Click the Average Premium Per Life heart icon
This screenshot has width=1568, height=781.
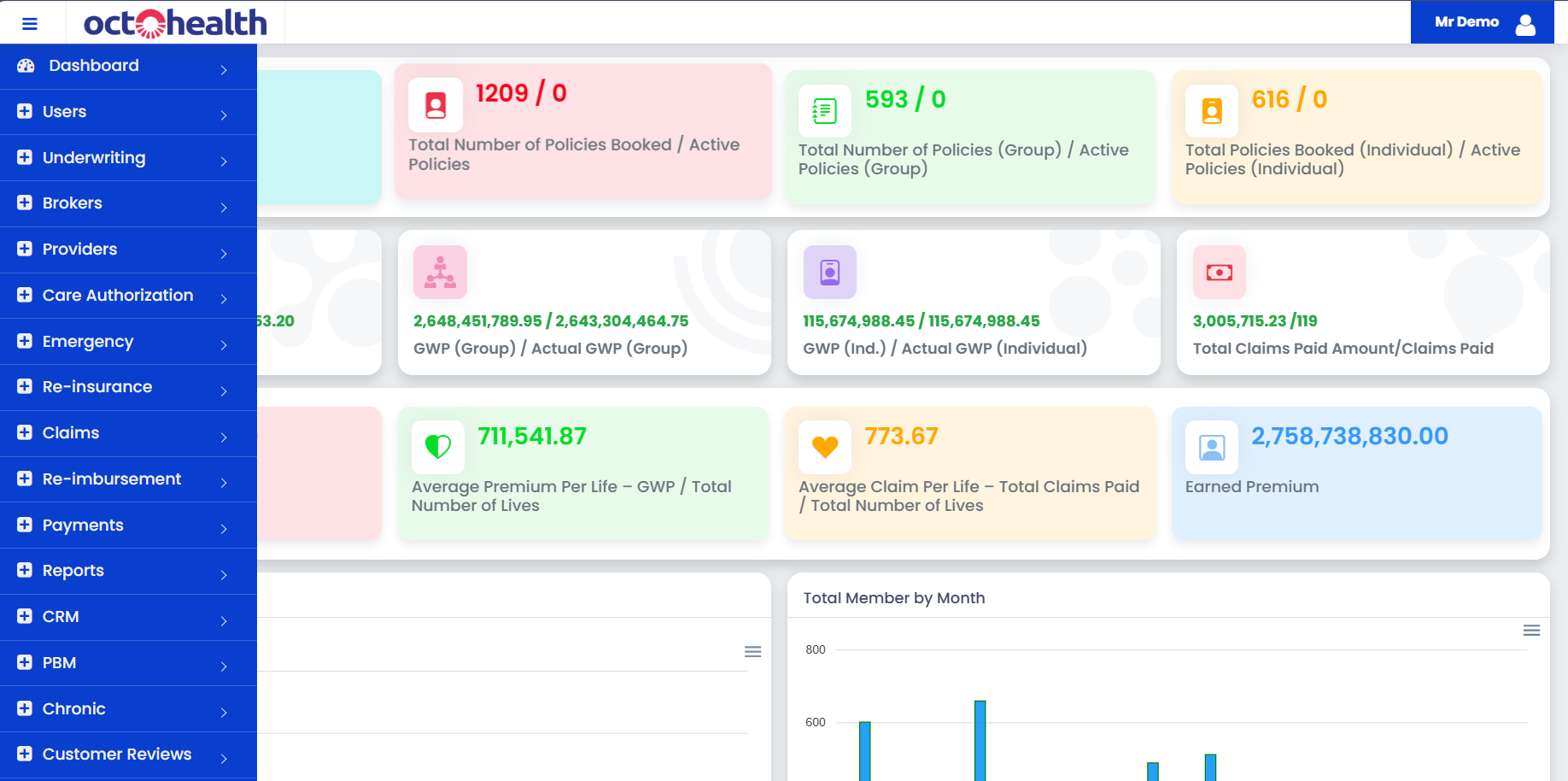click(x=437, y=446)
